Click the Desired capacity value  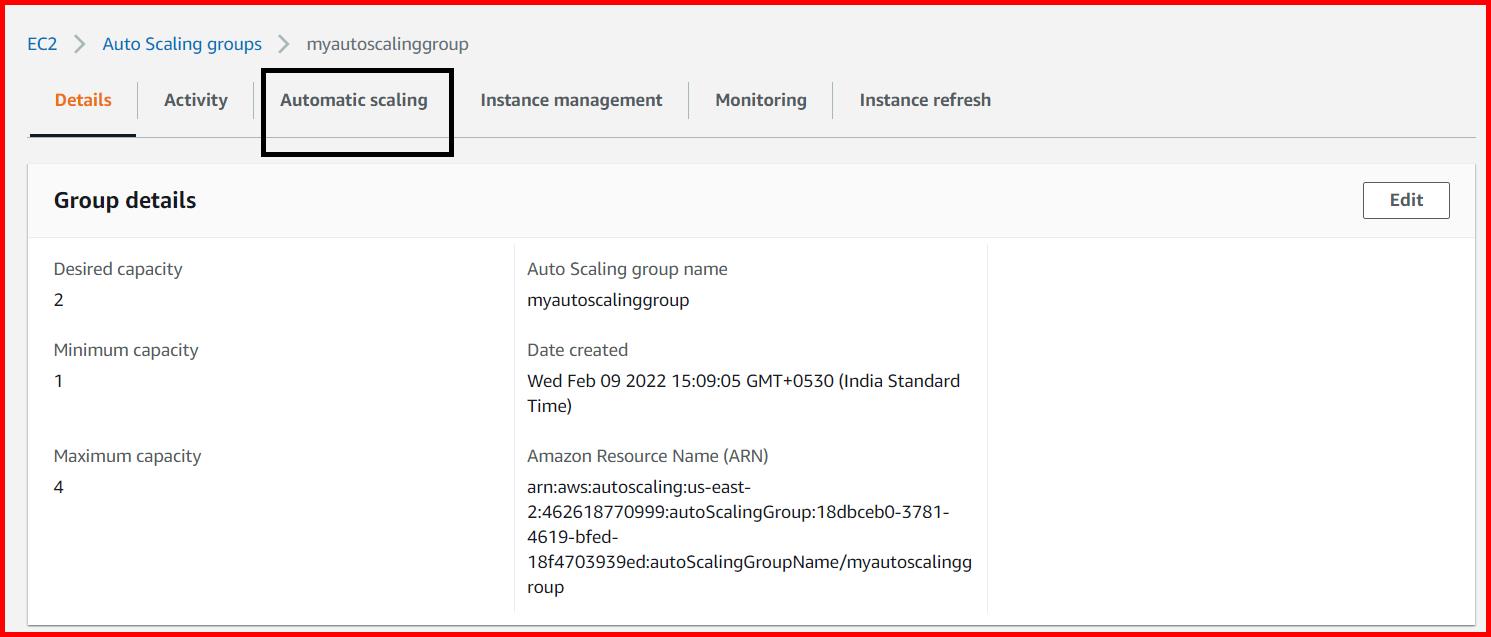point(58,299)
